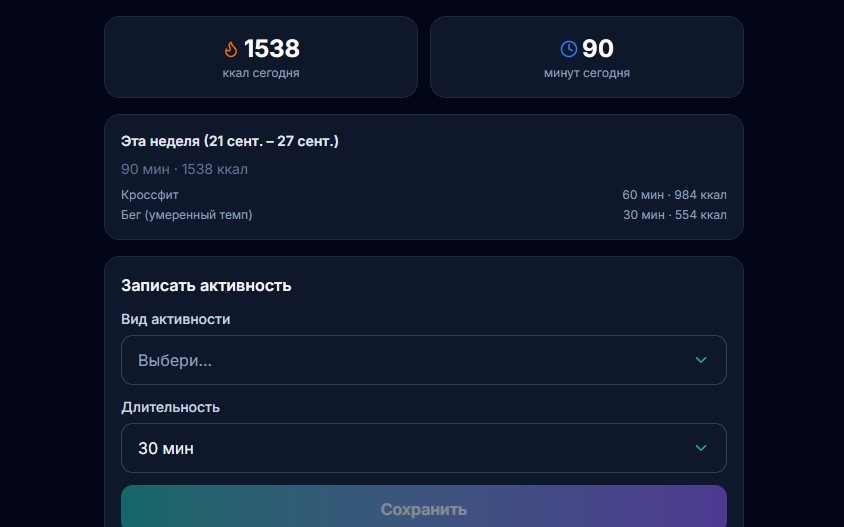Click the 90 мин · 1538 ккал summary
The height and width of the screenshot is (527, 844).
185,169
